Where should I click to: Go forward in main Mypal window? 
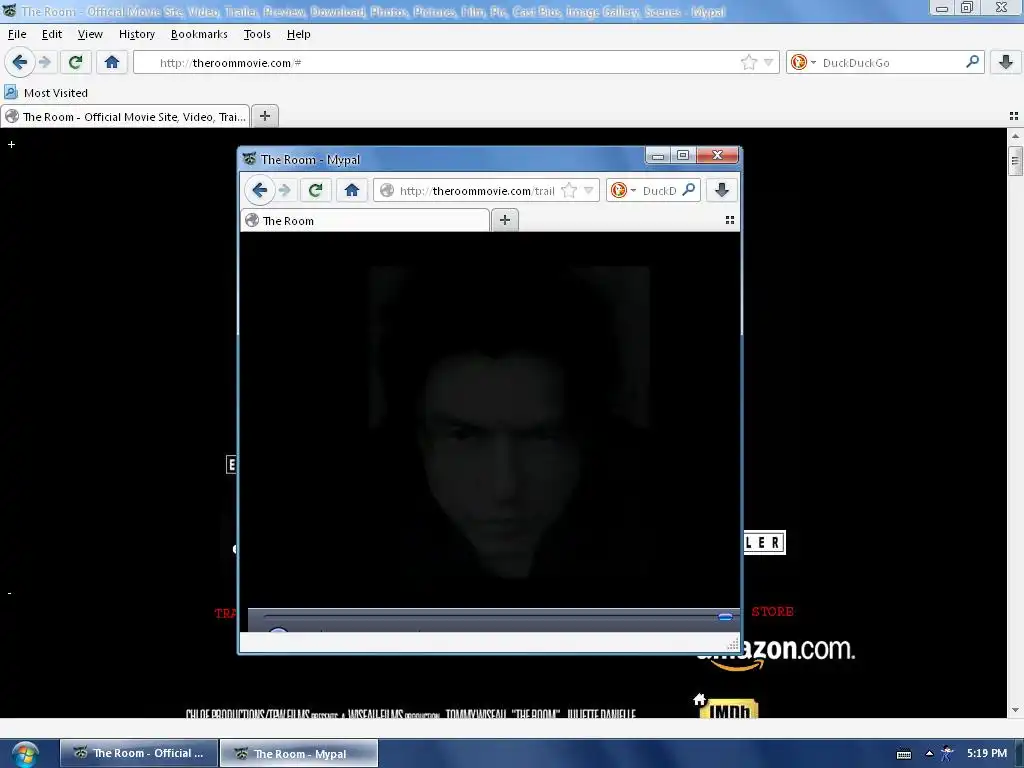[x=44, y=63]
